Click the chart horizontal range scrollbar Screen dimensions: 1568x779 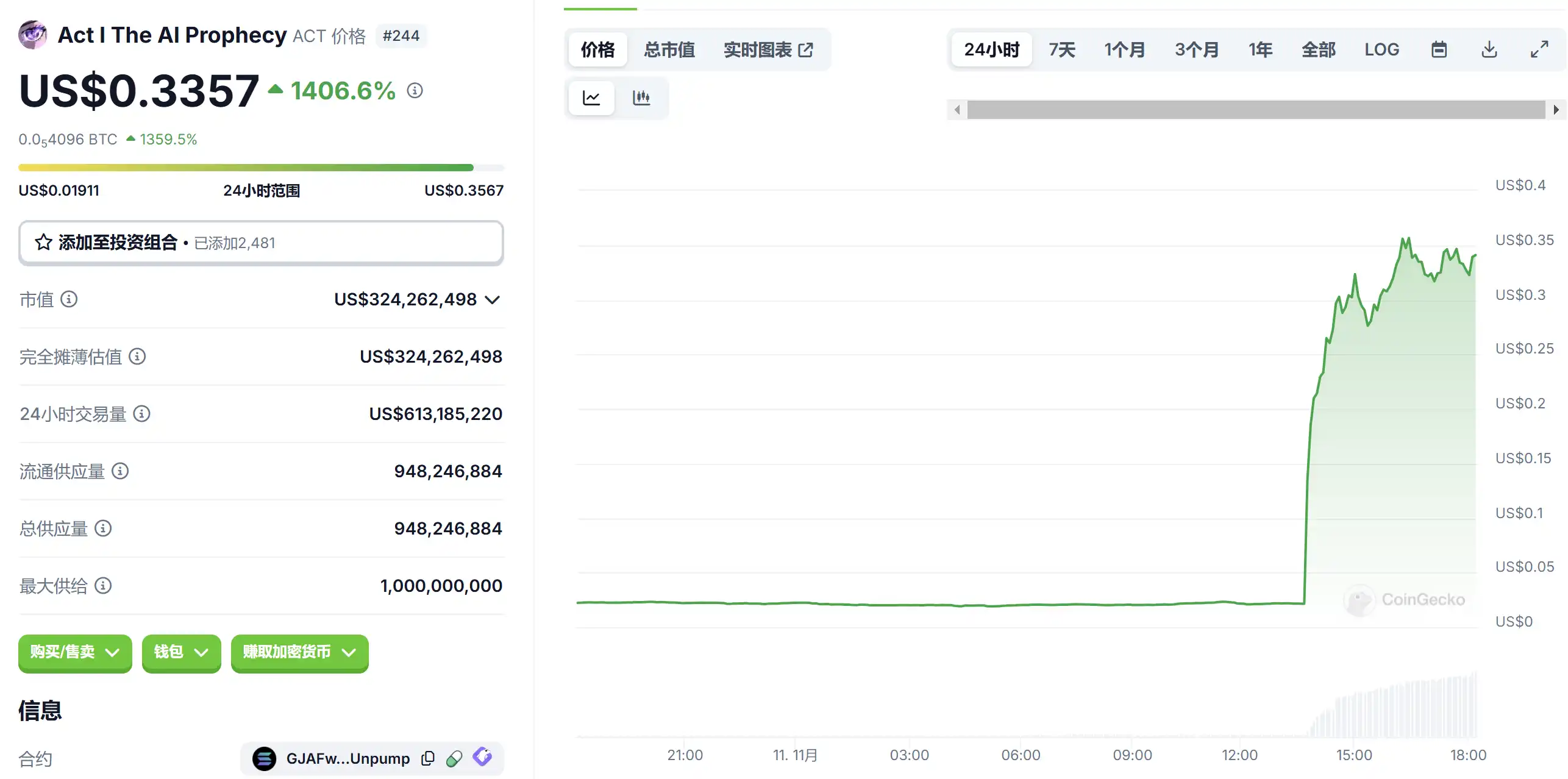point(1256,110)
